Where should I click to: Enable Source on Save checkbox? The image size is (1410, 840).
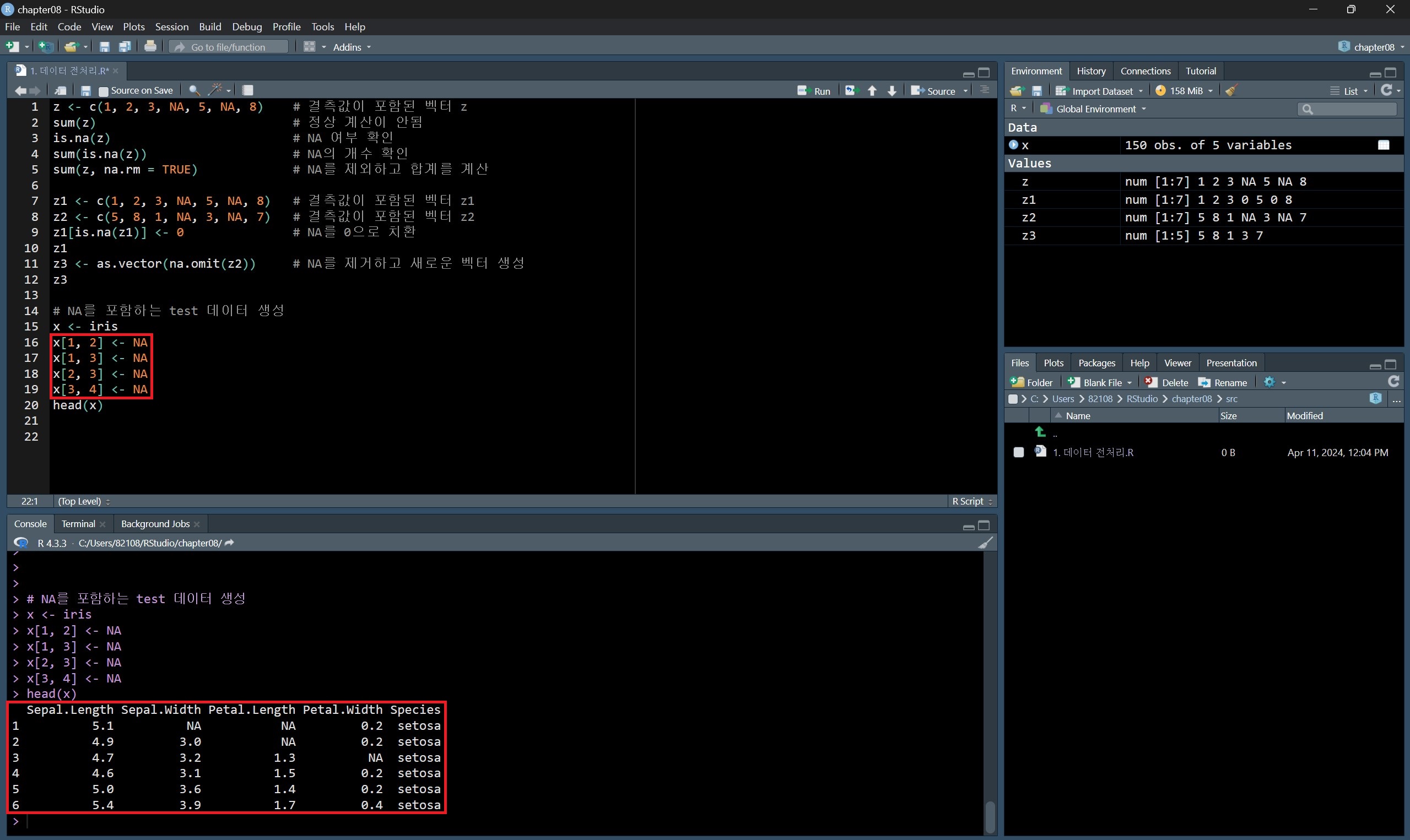[103, 90]
